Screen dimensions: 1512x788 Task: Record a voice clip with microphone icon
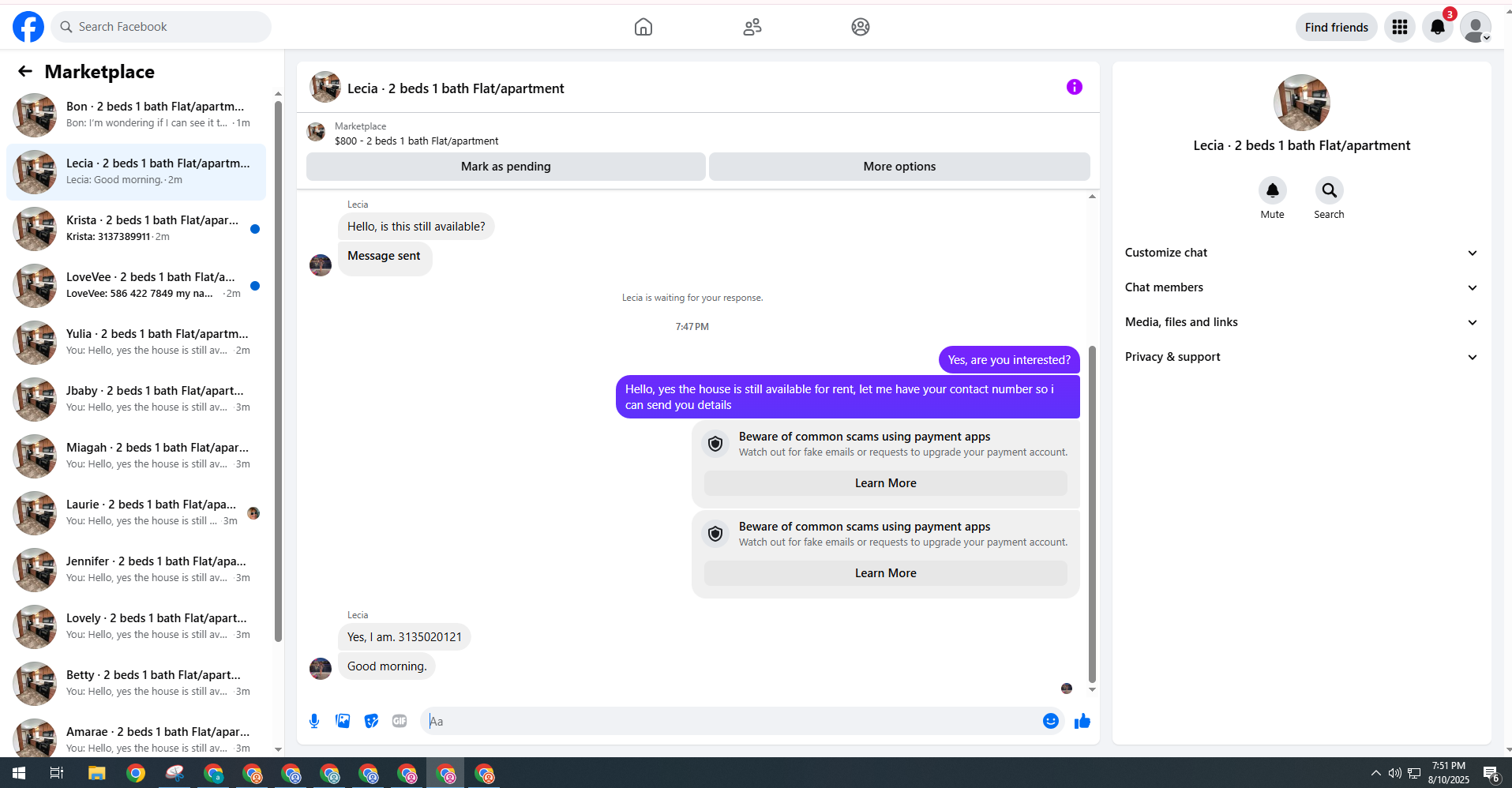click(x=314, y=721)
